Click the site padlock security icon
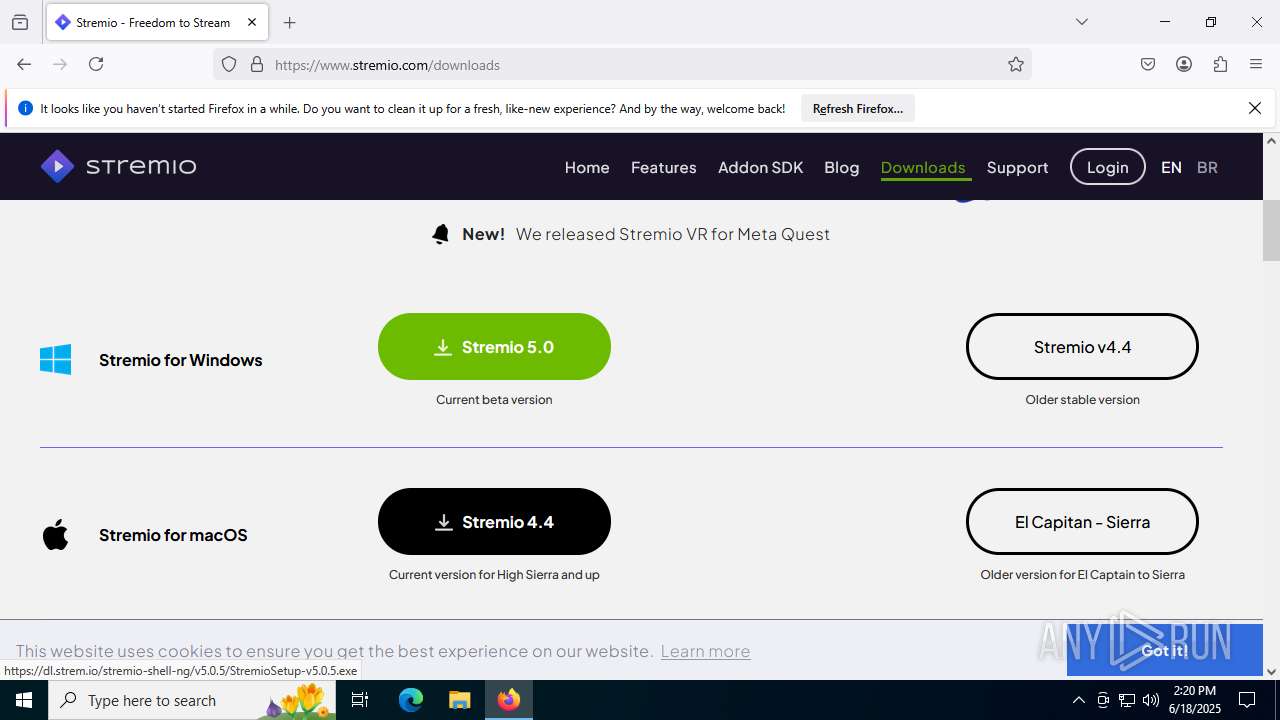This screenshot has width=1280, height=720. click(x=257, y=64)
